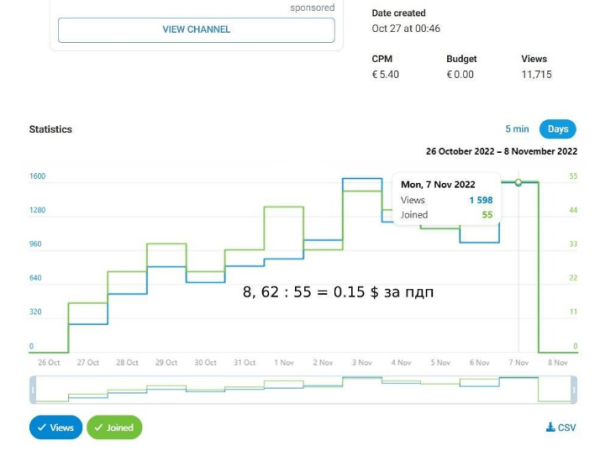Click the € 5.40 CPM value
The width and height of the screenshot is (600, 456).
click(386, 75)
